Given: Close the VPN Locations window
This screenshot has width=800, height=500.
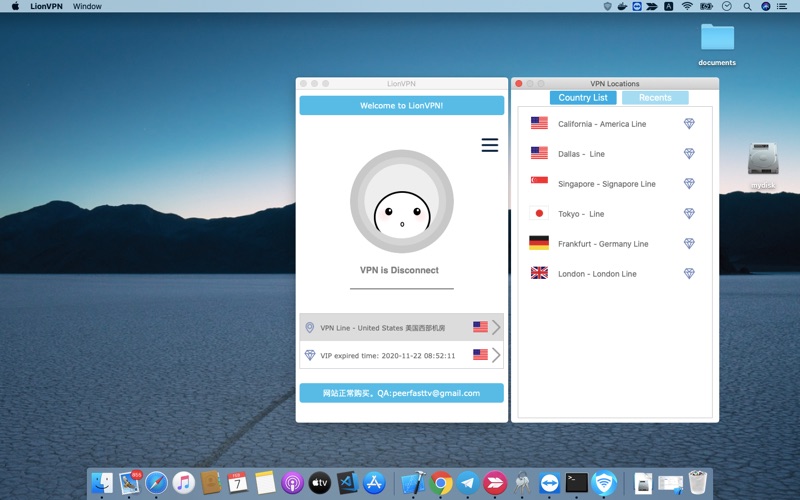Looking at the screenshot, I should pyautogui.click(x=518, y=83).
